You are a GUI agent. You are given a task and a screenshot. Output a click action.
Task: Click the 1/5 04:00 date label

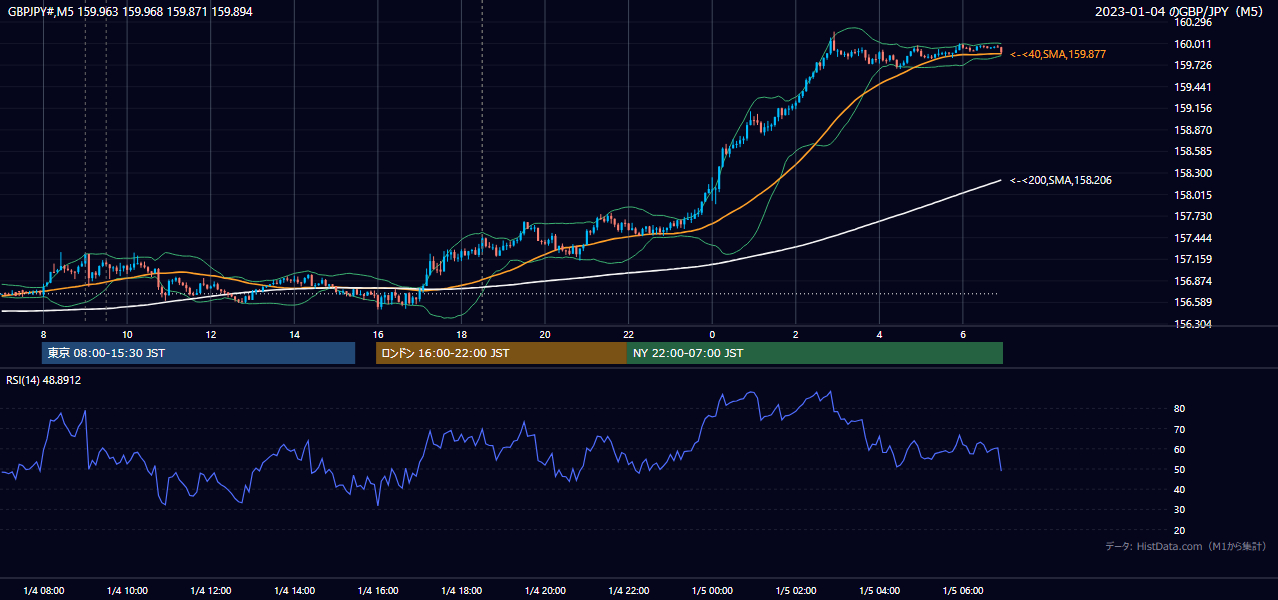[x=879, y=590]
